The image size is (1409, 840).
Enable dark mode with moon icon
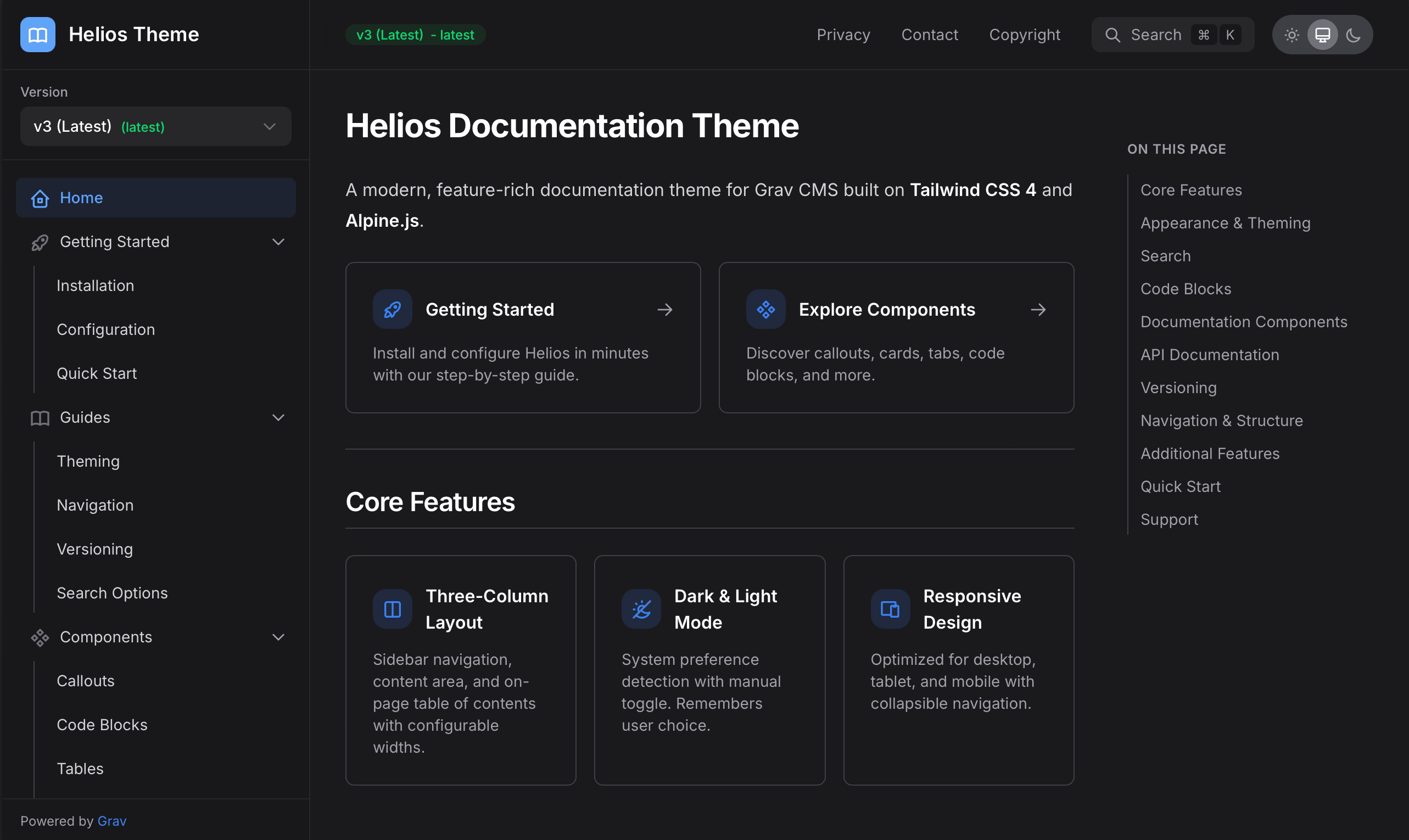[1353, 35]
